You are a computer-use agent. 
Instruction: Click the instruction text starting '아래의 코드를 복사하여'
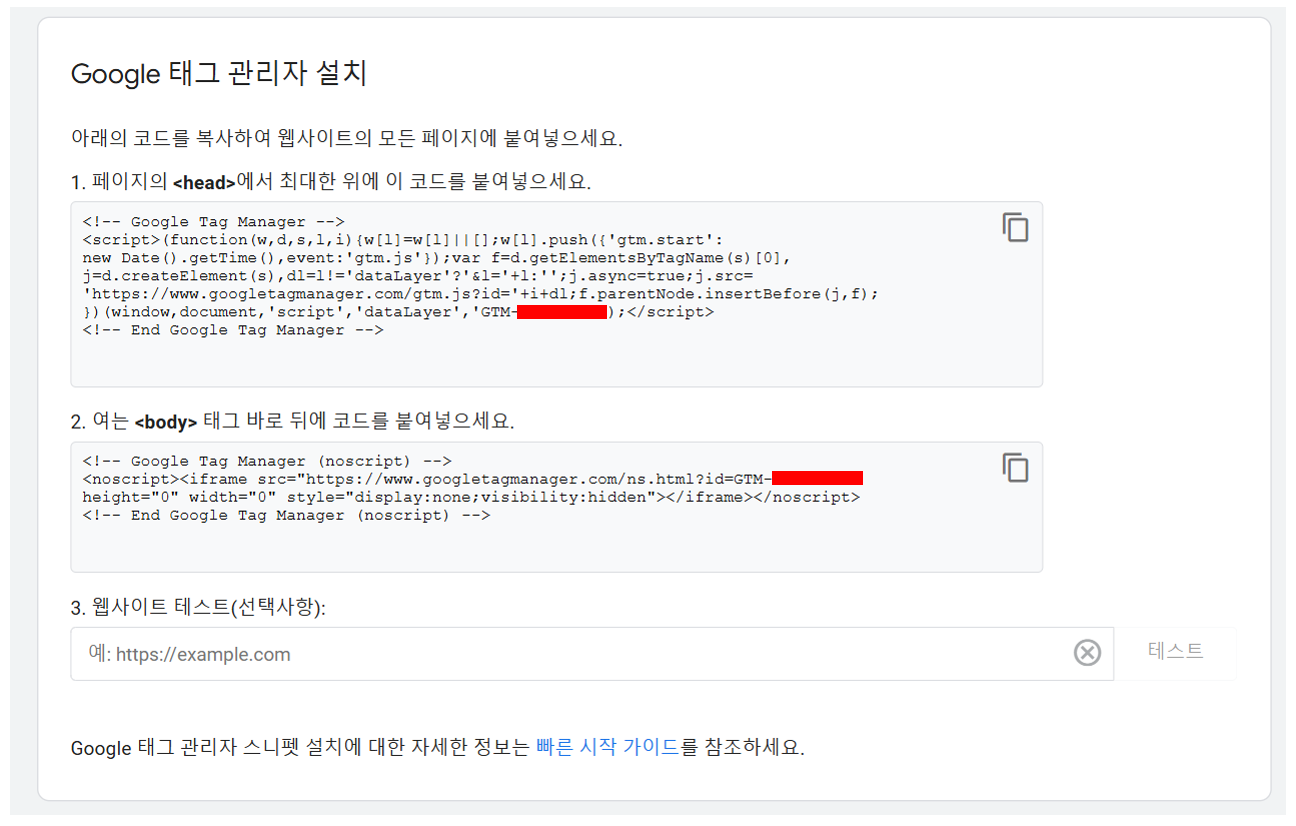pos(347,138)
